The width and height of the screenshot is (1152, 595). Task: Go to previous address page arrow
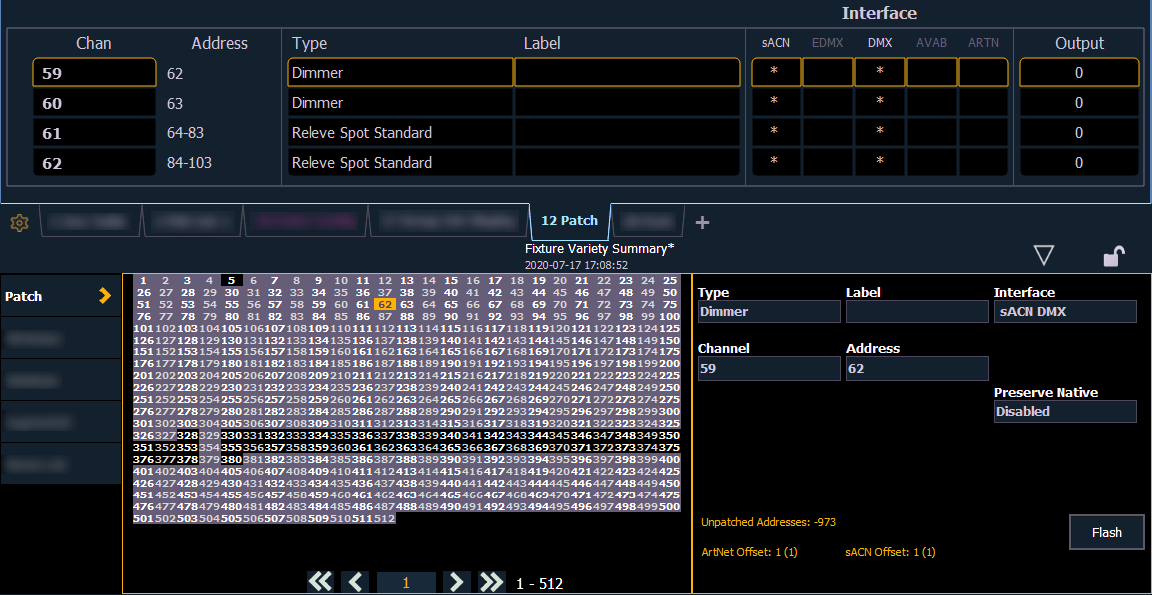tap(355, 582)
